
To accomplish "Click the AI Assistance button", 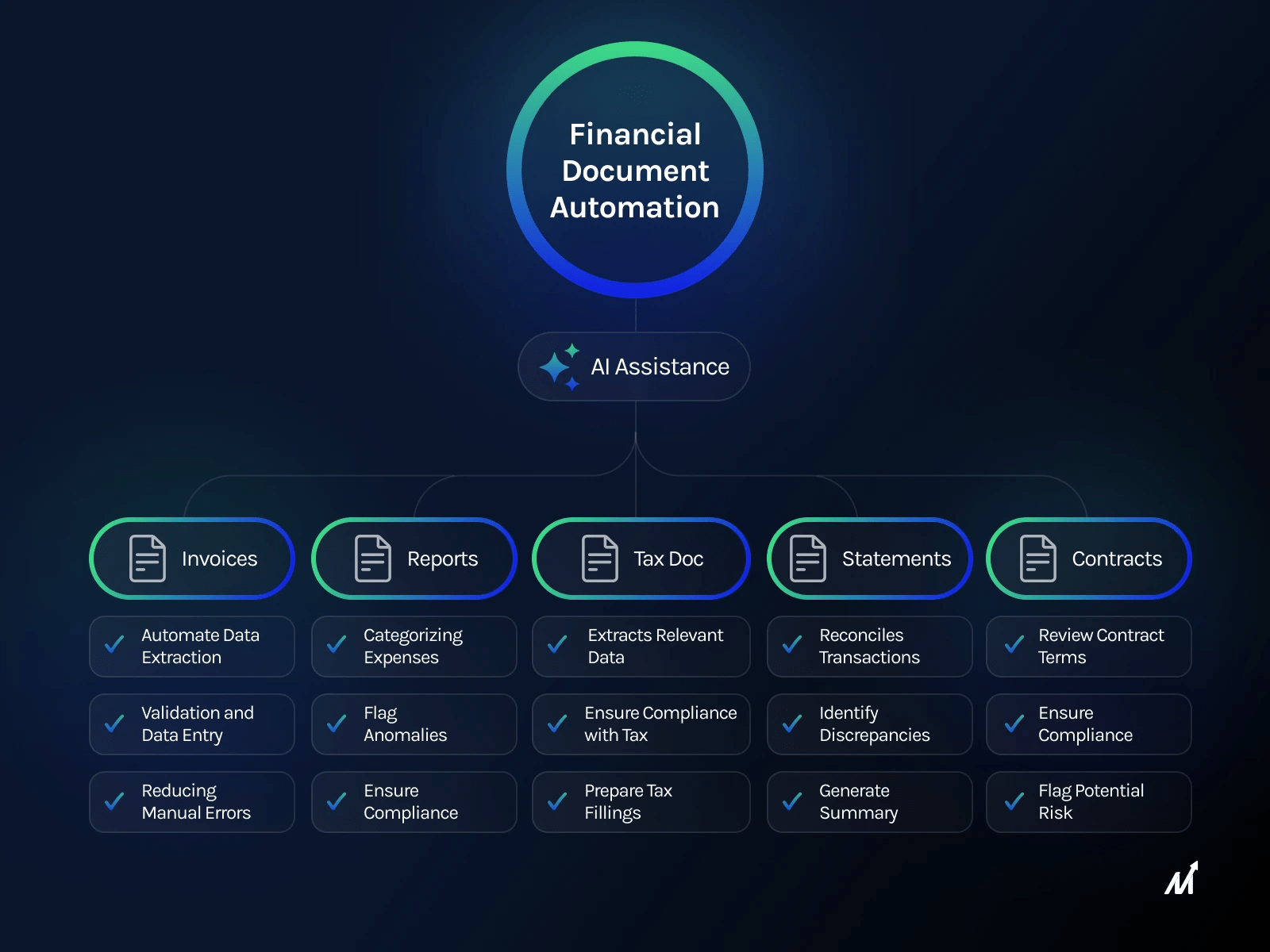I will pyautogui.click(x=633, y=366).
